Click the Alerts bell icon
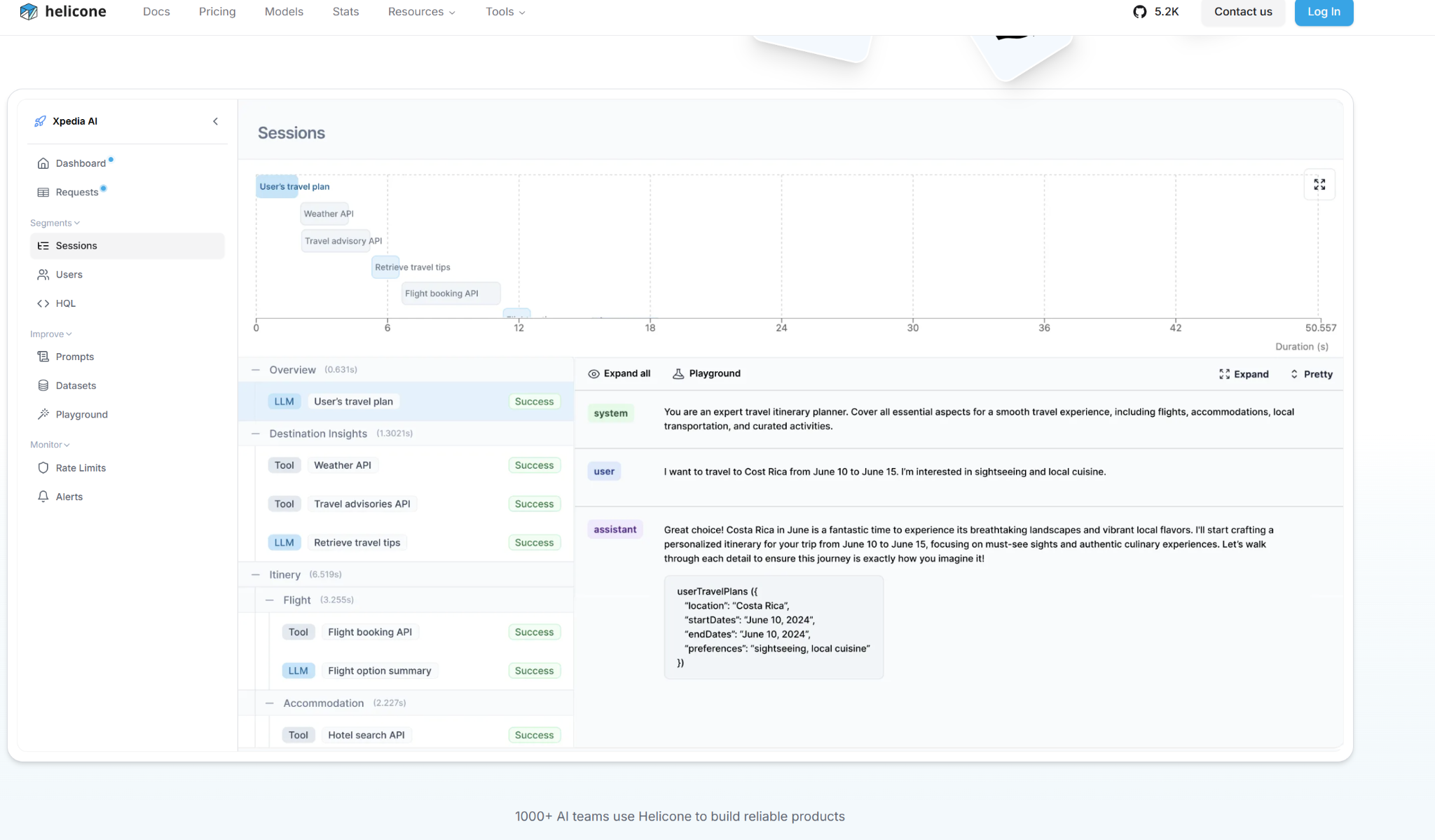1435x840 pixels. coord(43,497)
